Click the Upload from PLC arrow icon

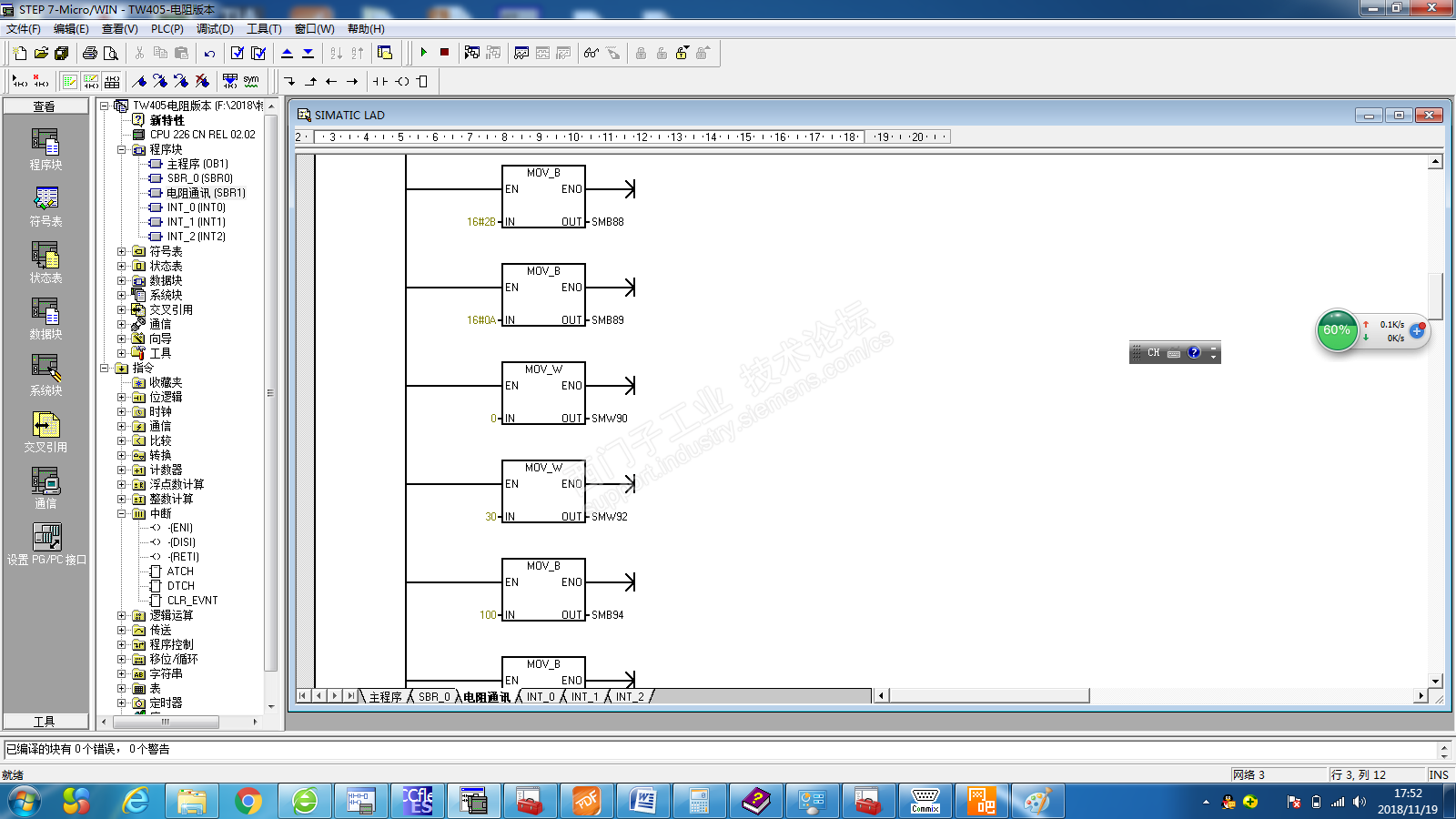tap(288, 53)
